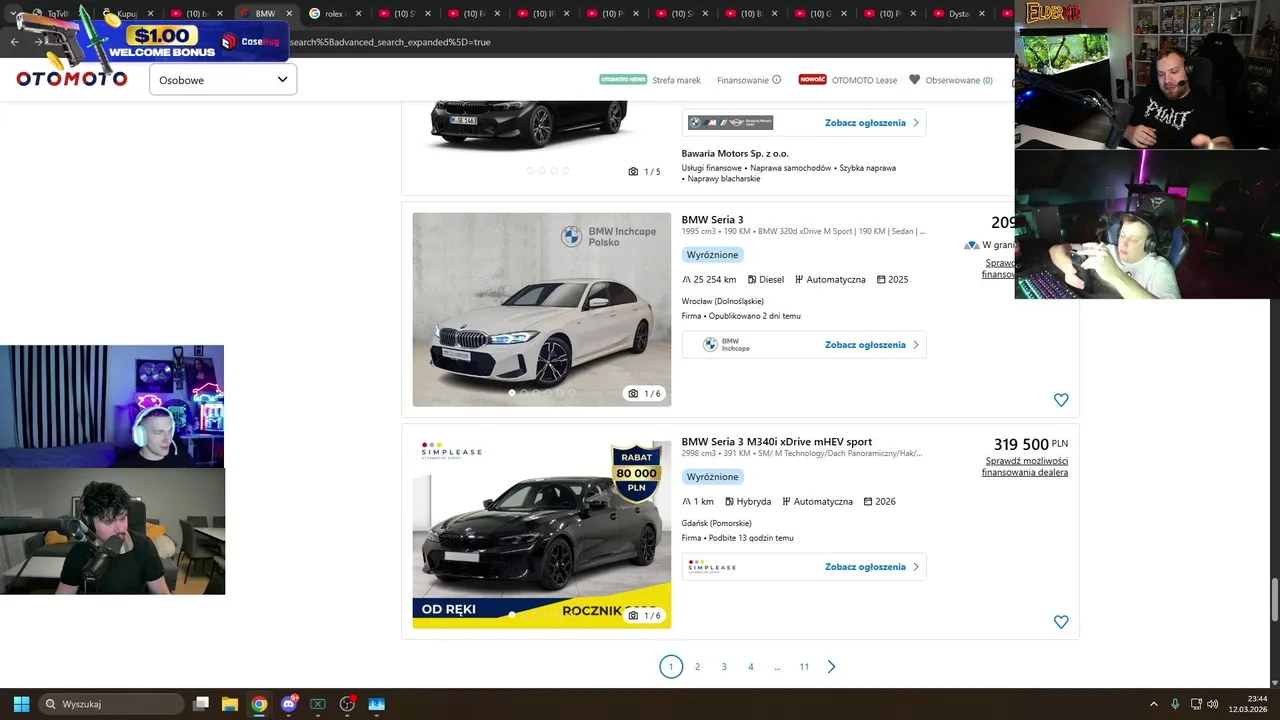Click the Chrome icon in the taskbar

click(259, 704)
